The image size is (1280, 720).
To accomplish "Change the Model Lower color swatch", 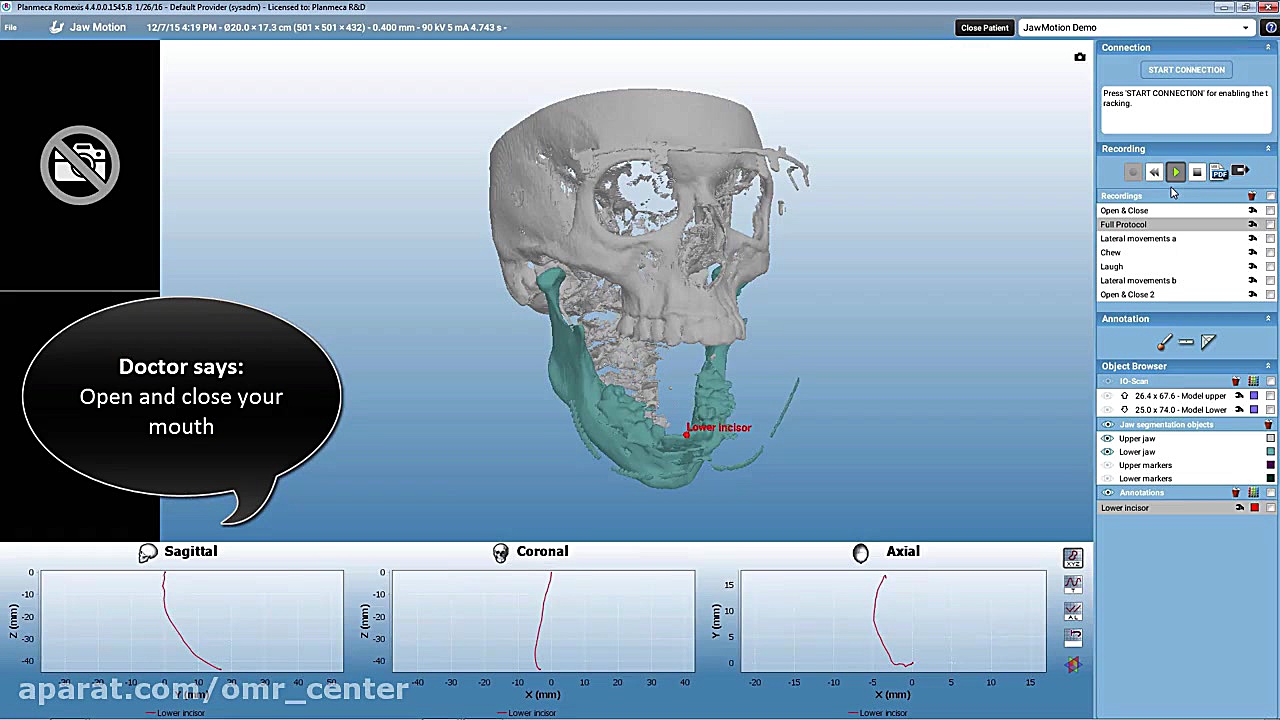I will point(1254,410).
